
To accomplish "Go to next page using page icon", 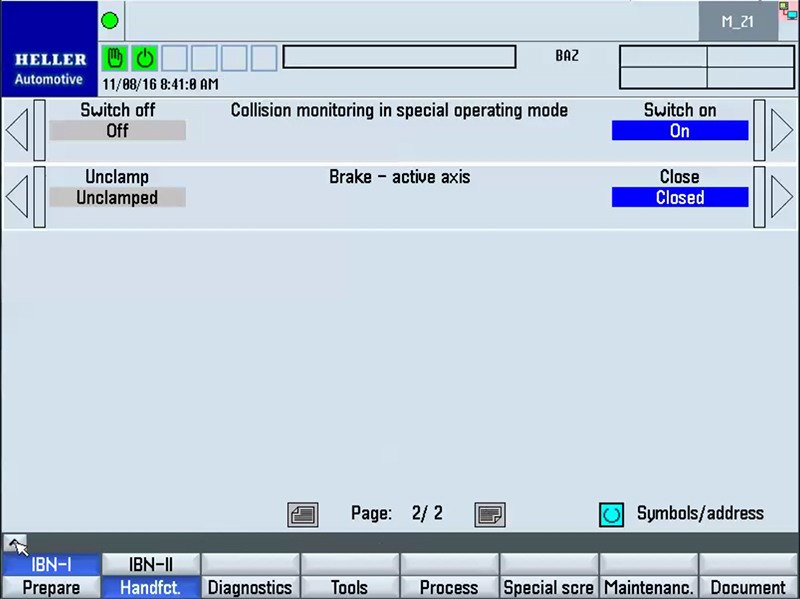I will (x=489, y=514).
